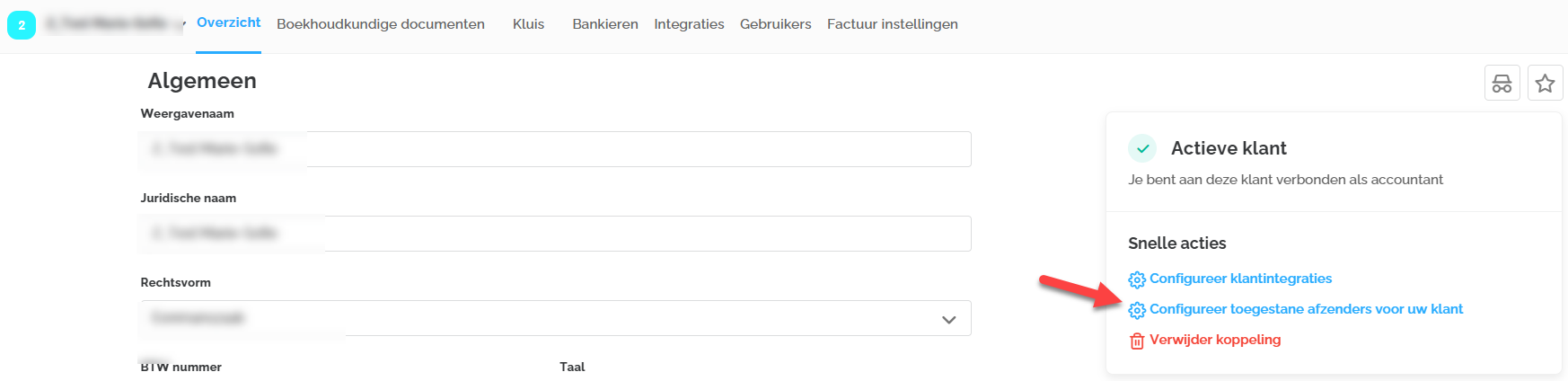Open the Factuur instellingen tab
This screenshot has height=381, width=1568.
point(892,24)
